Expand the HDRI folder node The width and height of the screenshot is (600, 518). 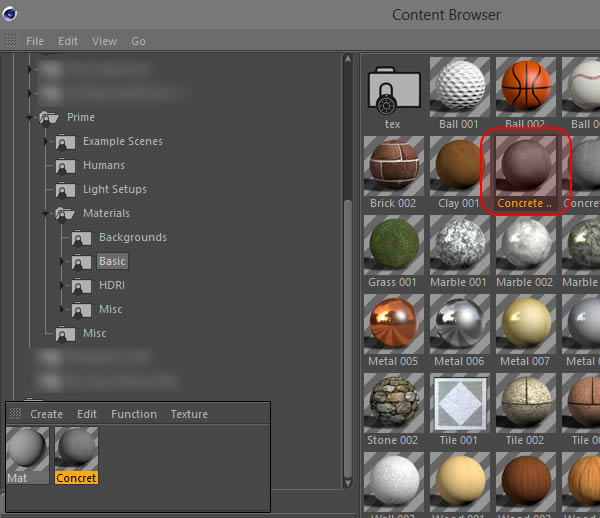point(62,285)
